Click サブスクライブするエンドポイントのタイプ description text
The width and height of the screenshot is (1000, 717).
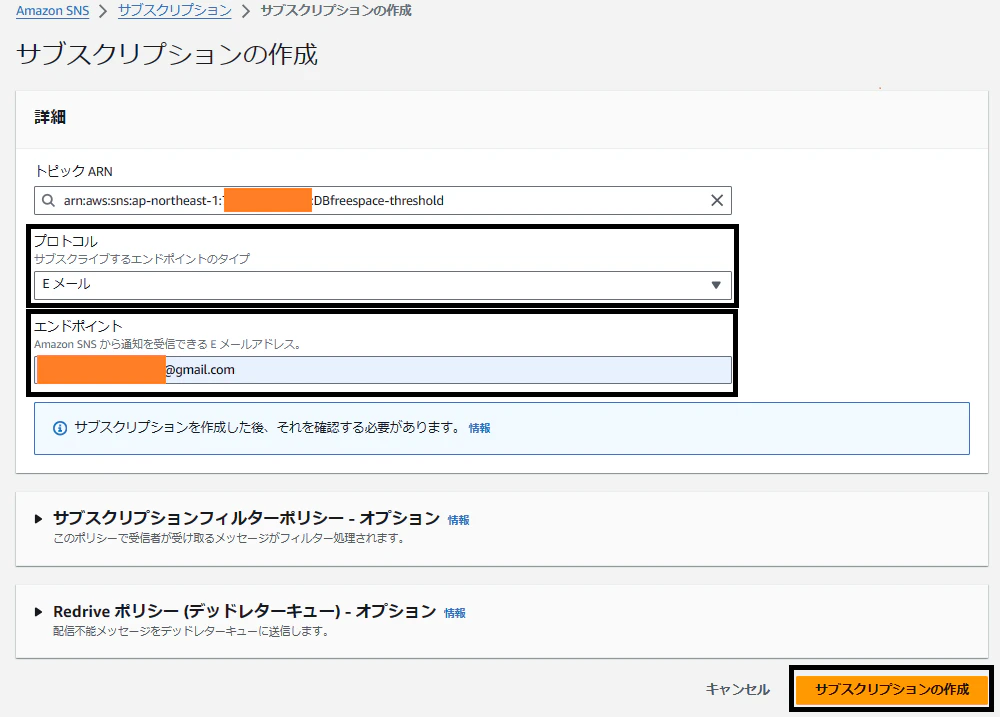pyautogui.click(x=142, y=259)
